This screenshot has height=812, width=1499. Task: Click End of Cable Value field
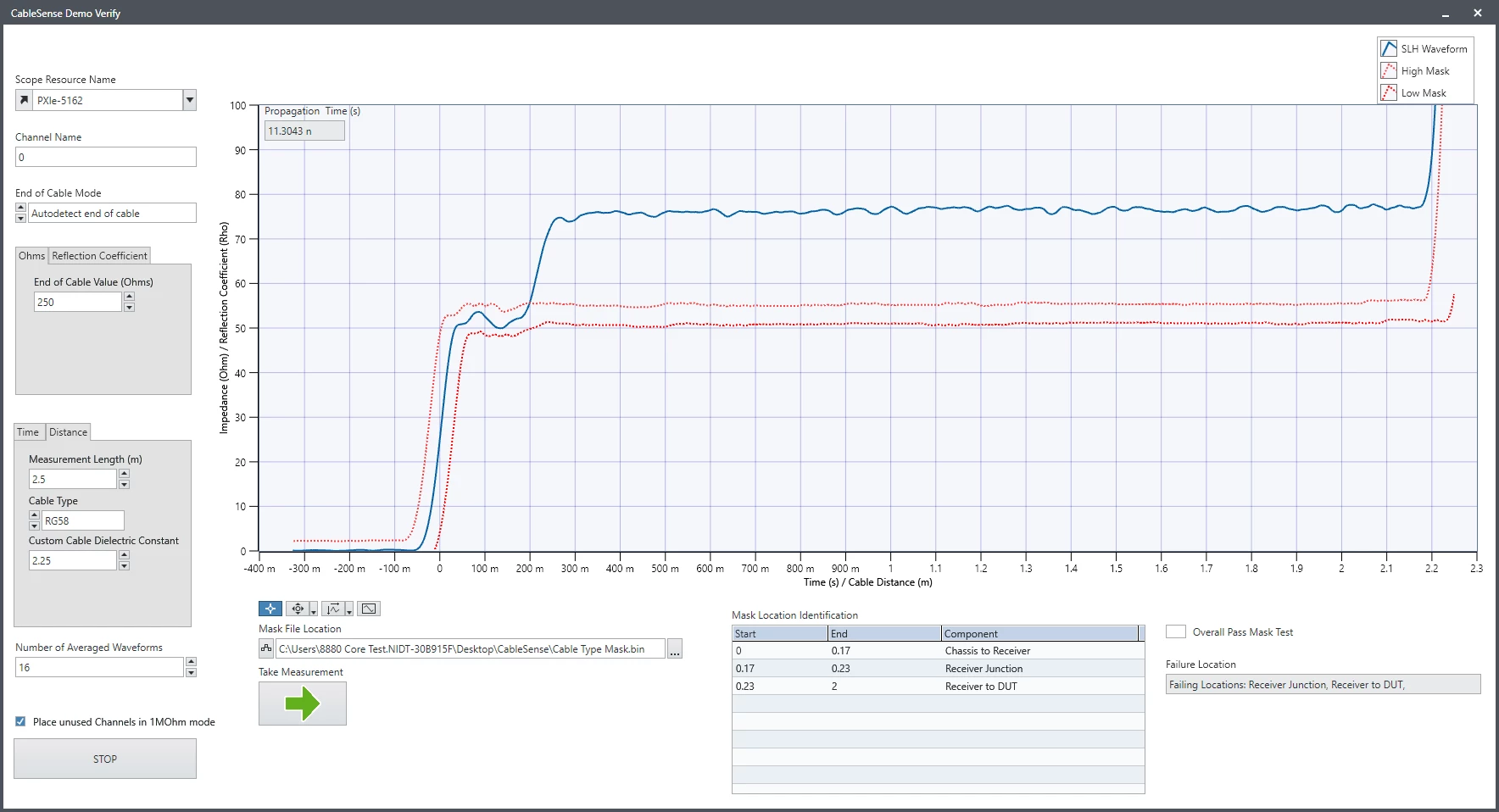pyautogui.click(x=78, y=302)
